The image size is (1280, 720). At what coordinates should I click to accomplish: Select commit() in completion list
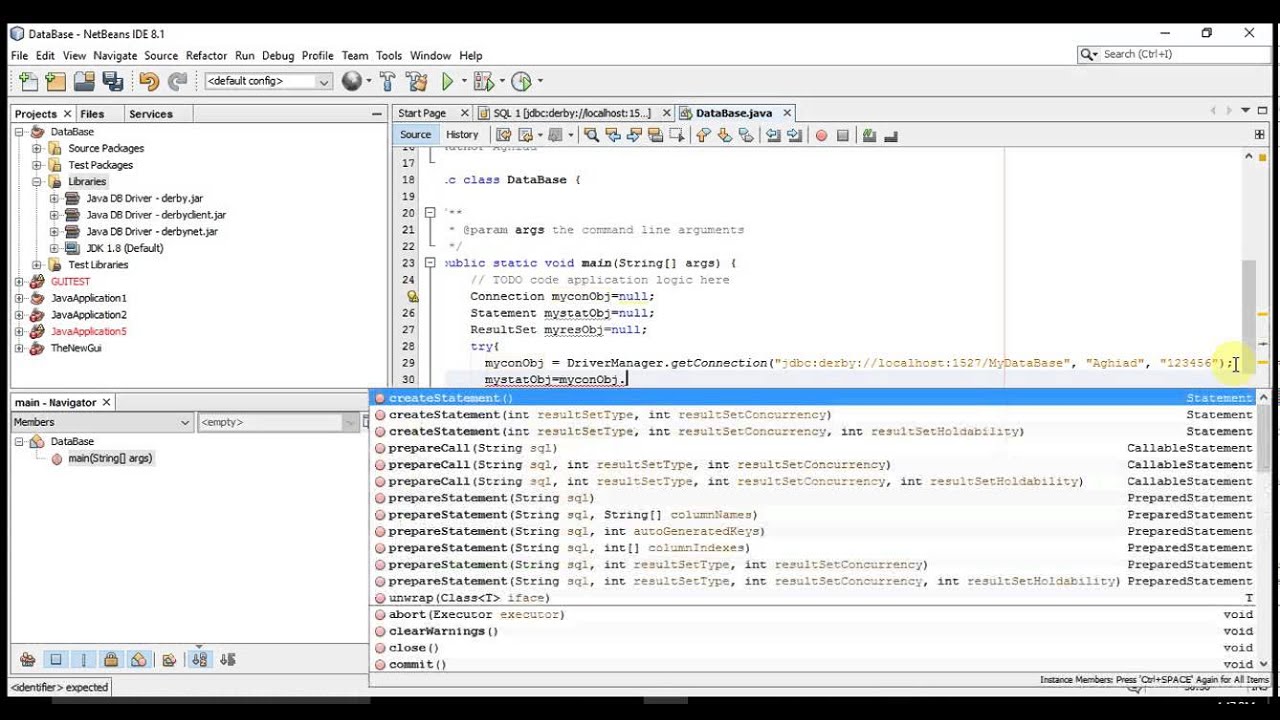click(815, 664)
